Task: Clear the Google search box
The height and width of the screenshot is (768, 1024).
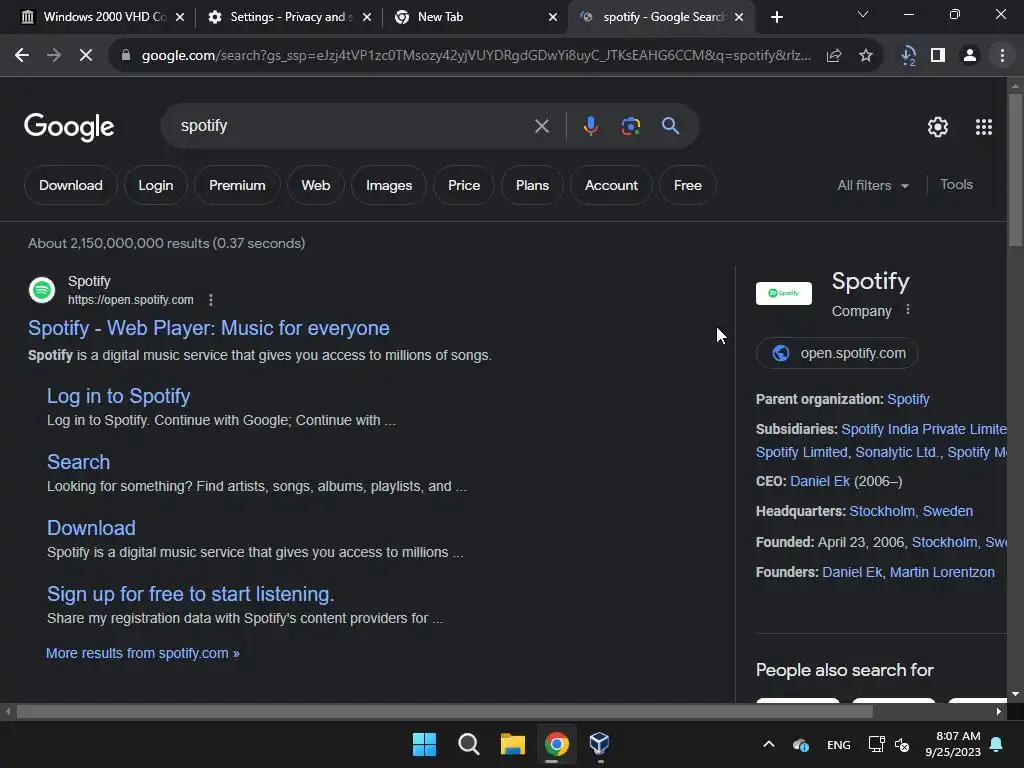Action: pos(542,126)
